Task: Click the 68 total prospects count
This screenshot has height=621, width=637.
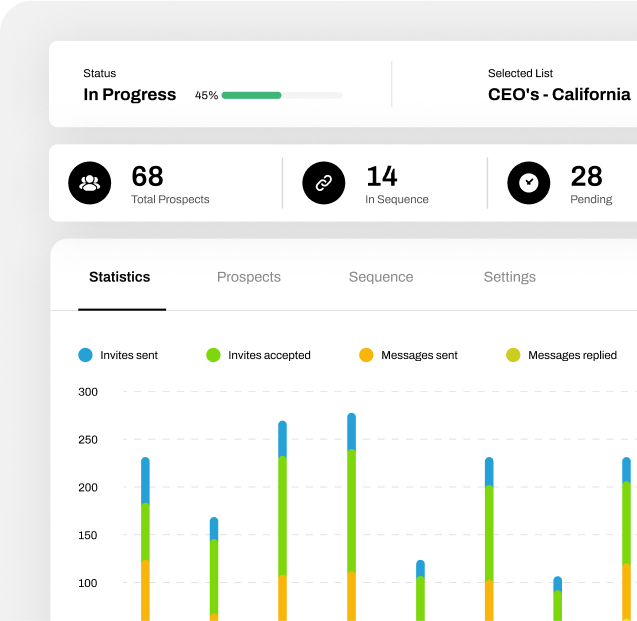Action: click(147, 176)
